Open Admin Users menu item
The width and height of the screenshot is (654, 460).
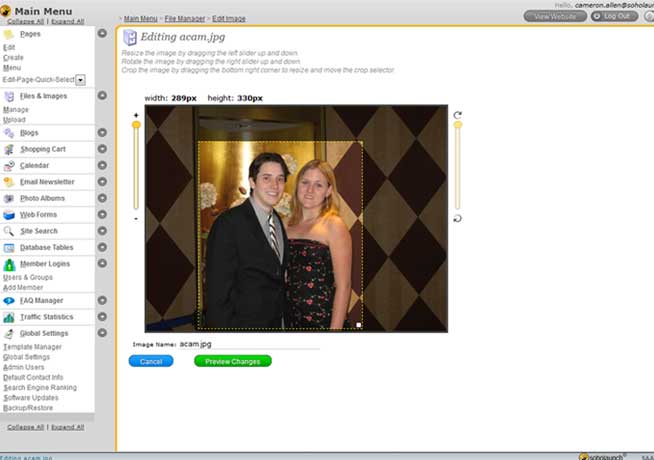pos(24,367)
